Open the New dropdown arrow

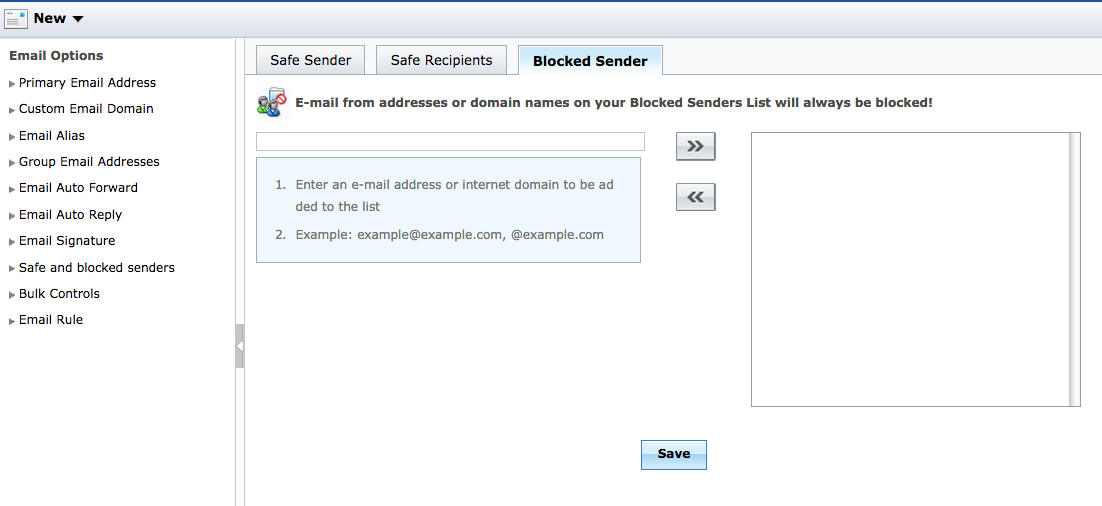78,19
